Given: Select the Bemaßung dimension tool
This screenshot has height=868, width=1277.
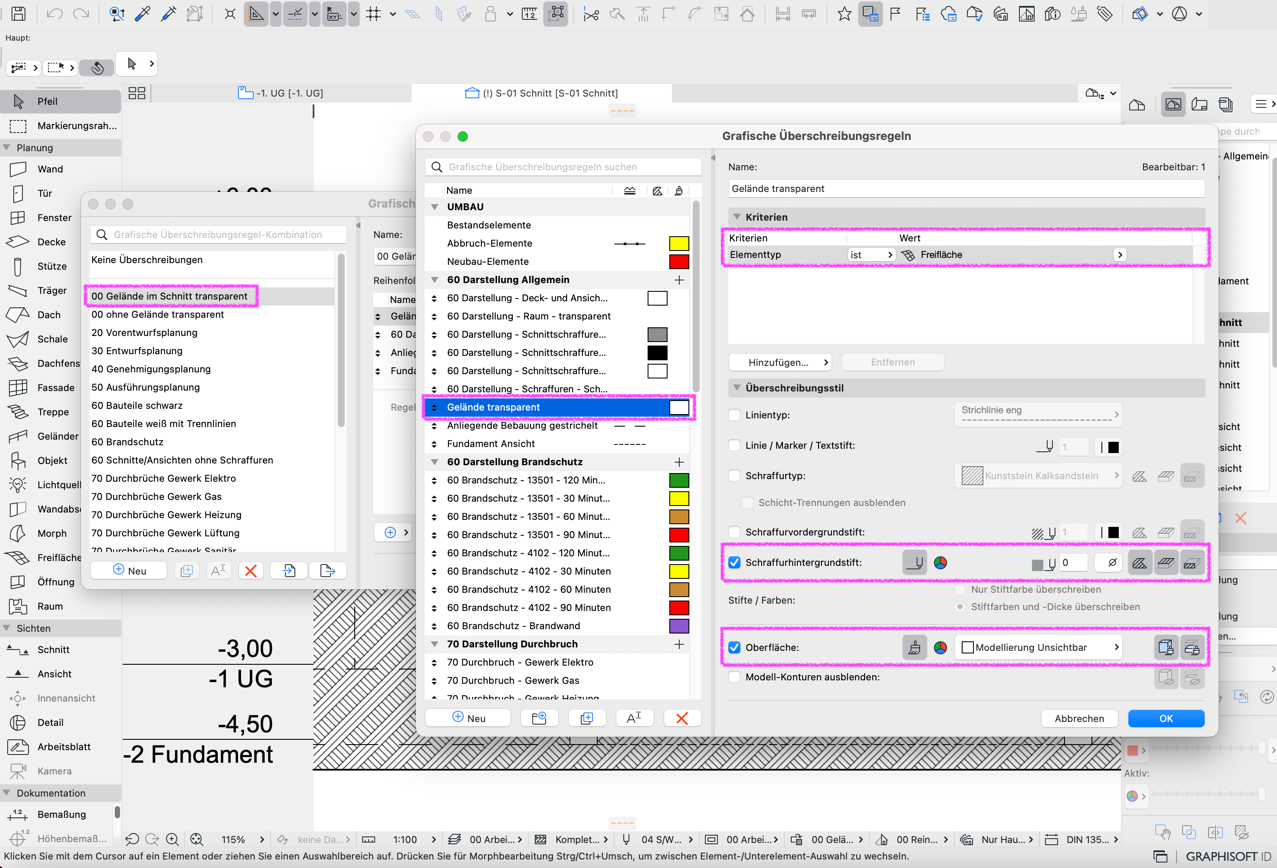Looking at the screenshot, I should [x=60, y=814].
